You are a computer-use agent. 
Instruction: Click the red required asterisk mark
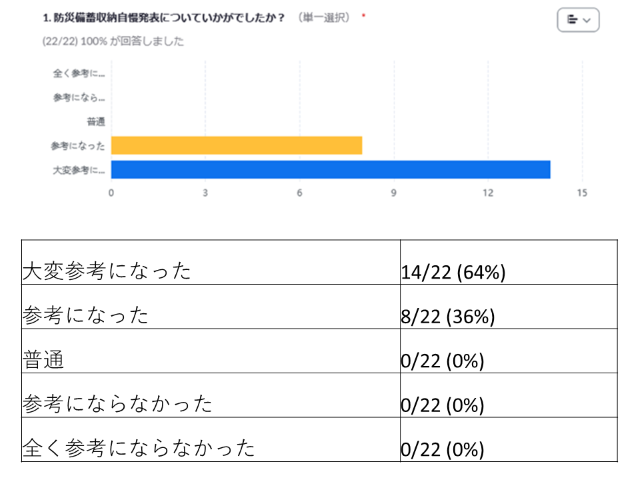[363, 17]
